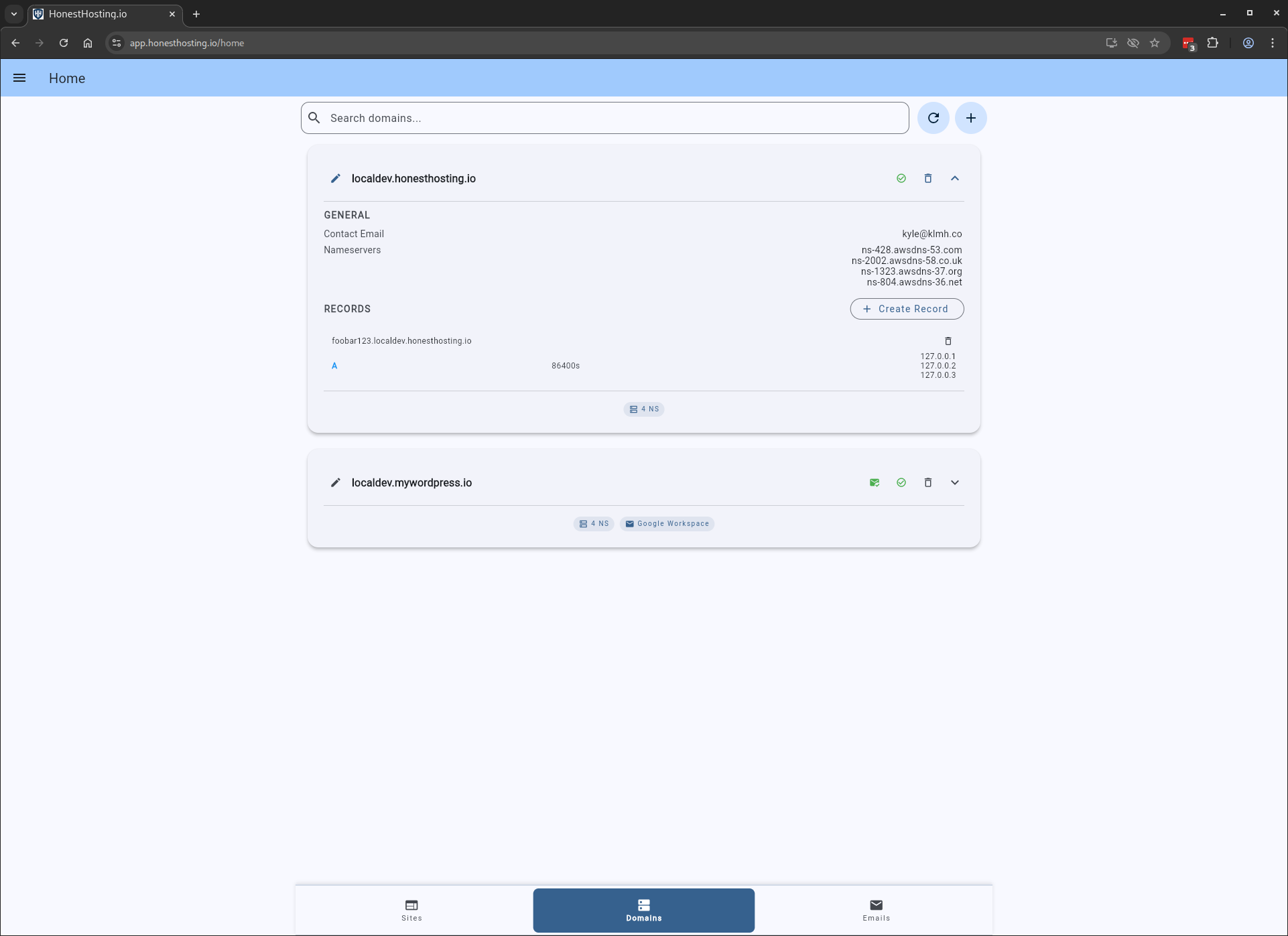Collapse the localdev.honesthosting.io domain card
Image resolution: width=1288 pixels, height=936 pixels.
click(954, 178)
